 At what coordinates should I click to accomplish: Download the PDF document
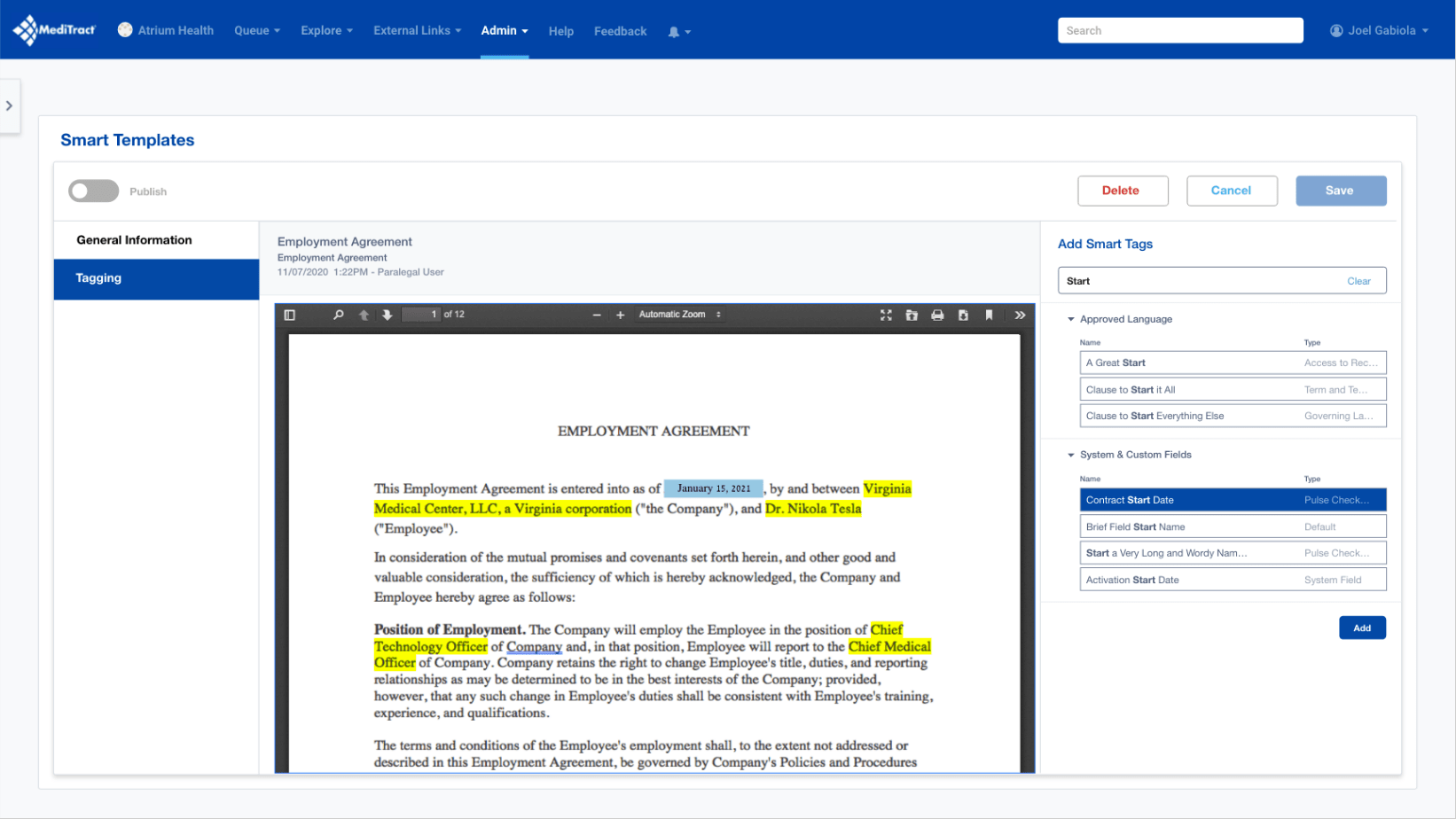coord(963,315)
